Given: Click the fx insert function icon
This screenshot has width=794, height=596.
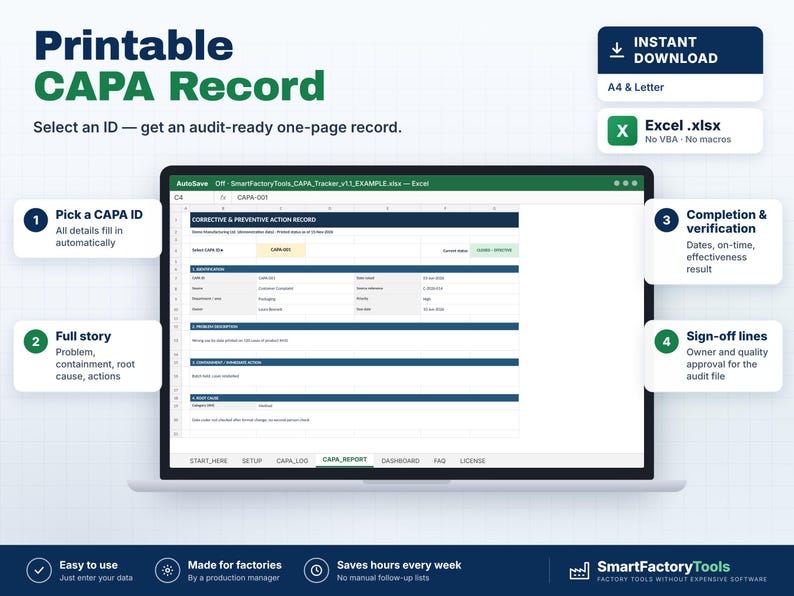Looking at the screenshot, I should [223, 197].
